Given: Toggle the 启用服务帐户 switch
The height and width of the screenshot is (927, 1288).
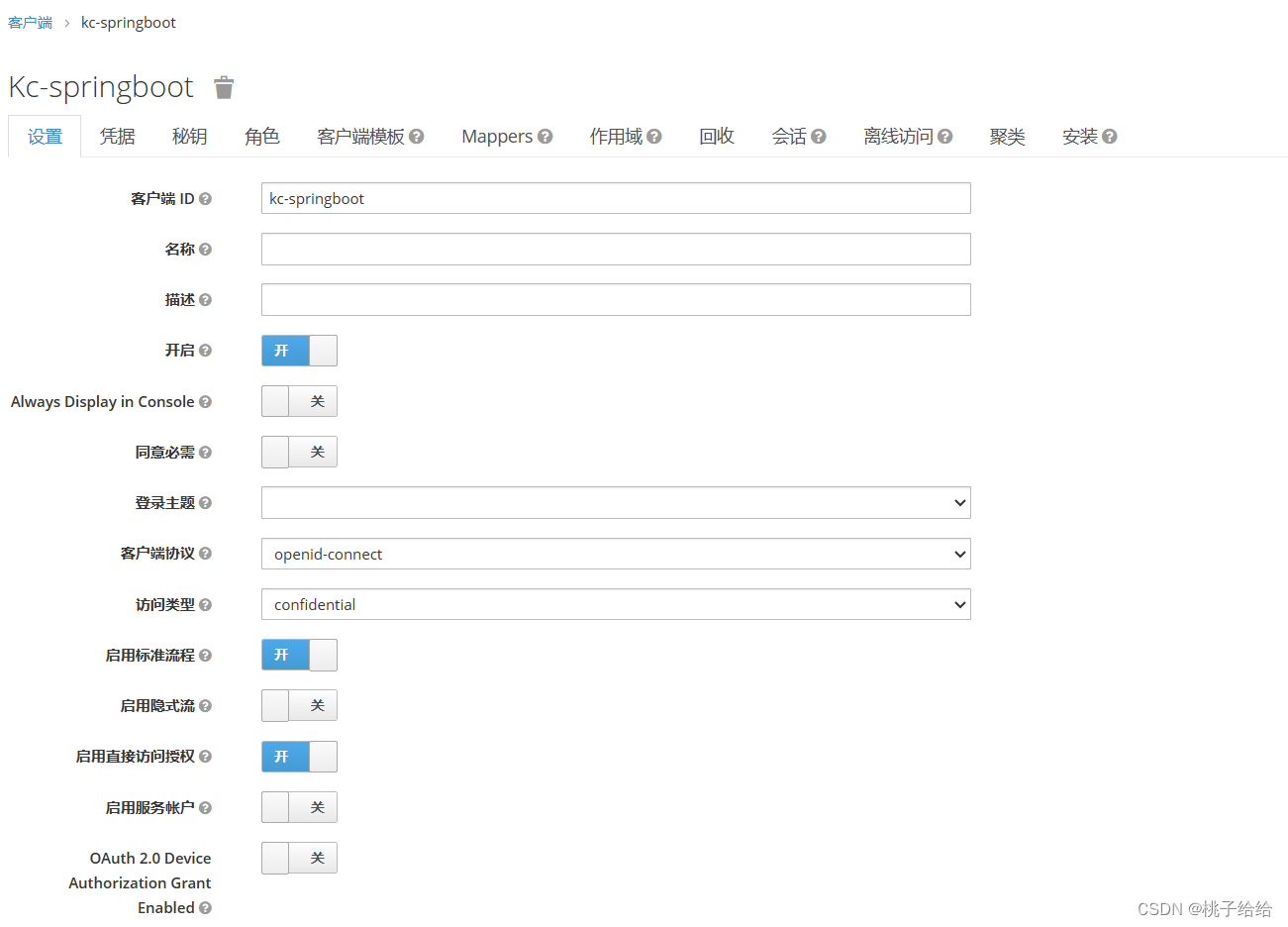Looking at the screenshot, I should tap(299, 807).
